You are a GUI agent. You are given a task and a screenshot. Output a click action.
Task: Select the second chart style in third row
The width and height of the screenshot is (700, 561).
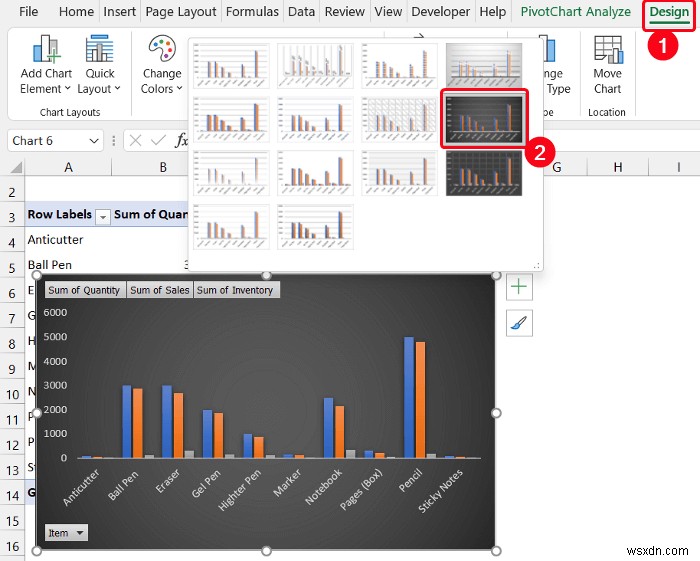[x=315, y=173]
